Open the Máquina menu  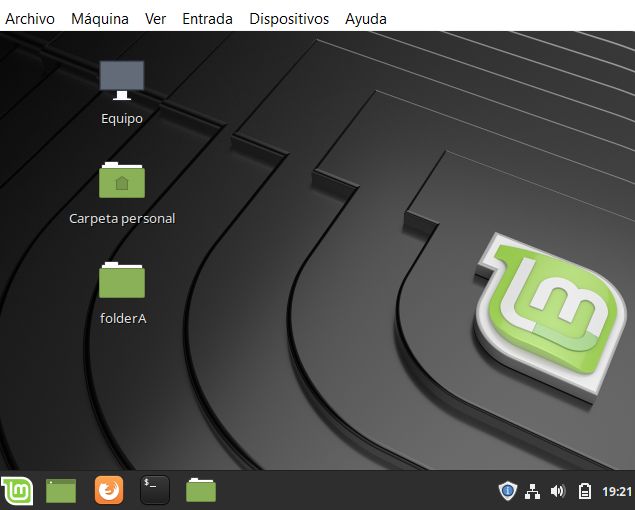point(100,19)
